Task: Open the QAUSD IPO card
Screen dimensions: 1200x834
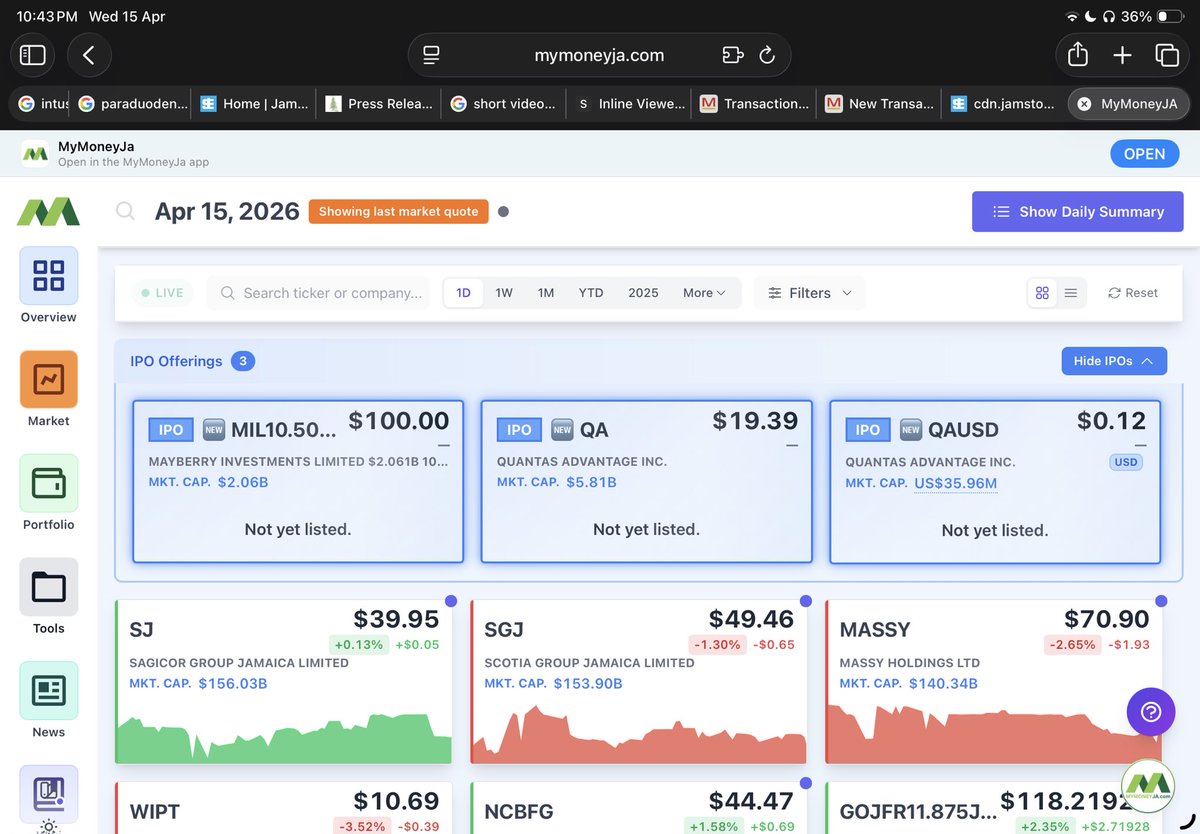Action: click(x=995, y=482)
